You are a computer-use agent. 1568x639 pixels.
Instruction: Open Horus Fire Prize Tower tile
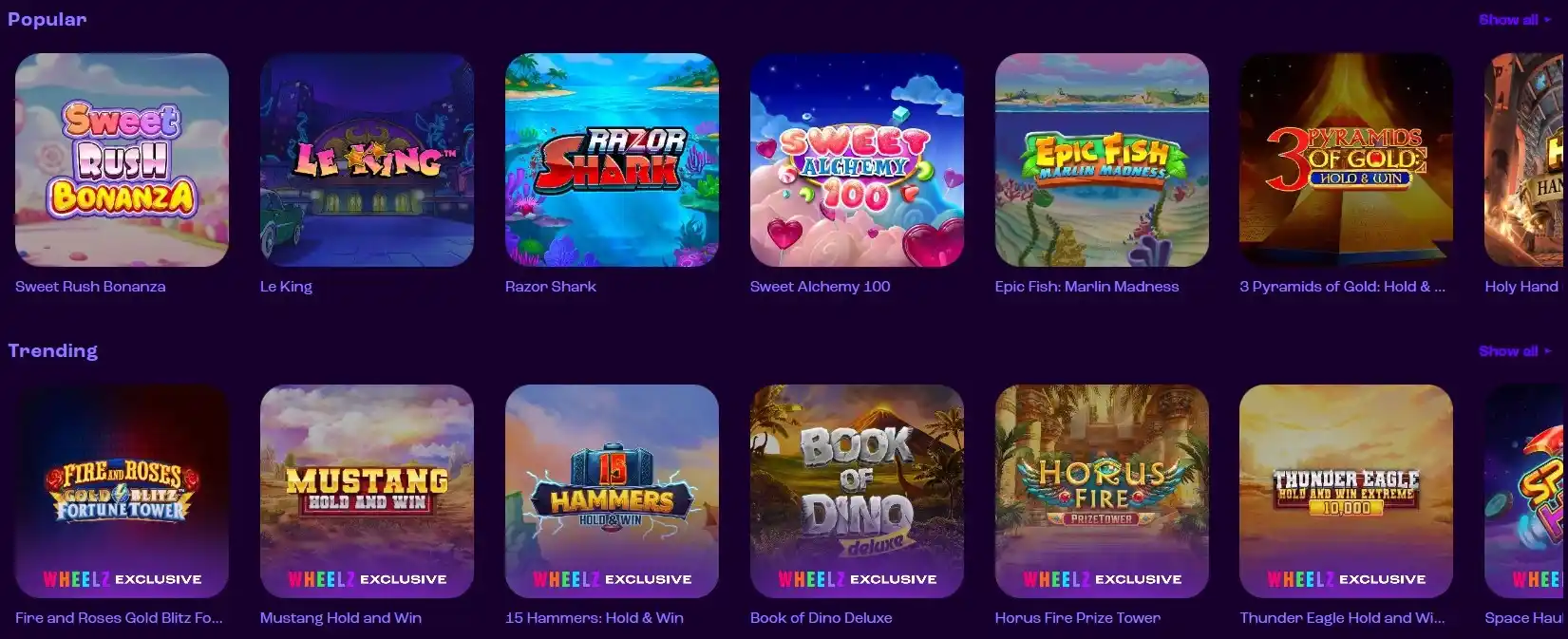click(1102, 491)
